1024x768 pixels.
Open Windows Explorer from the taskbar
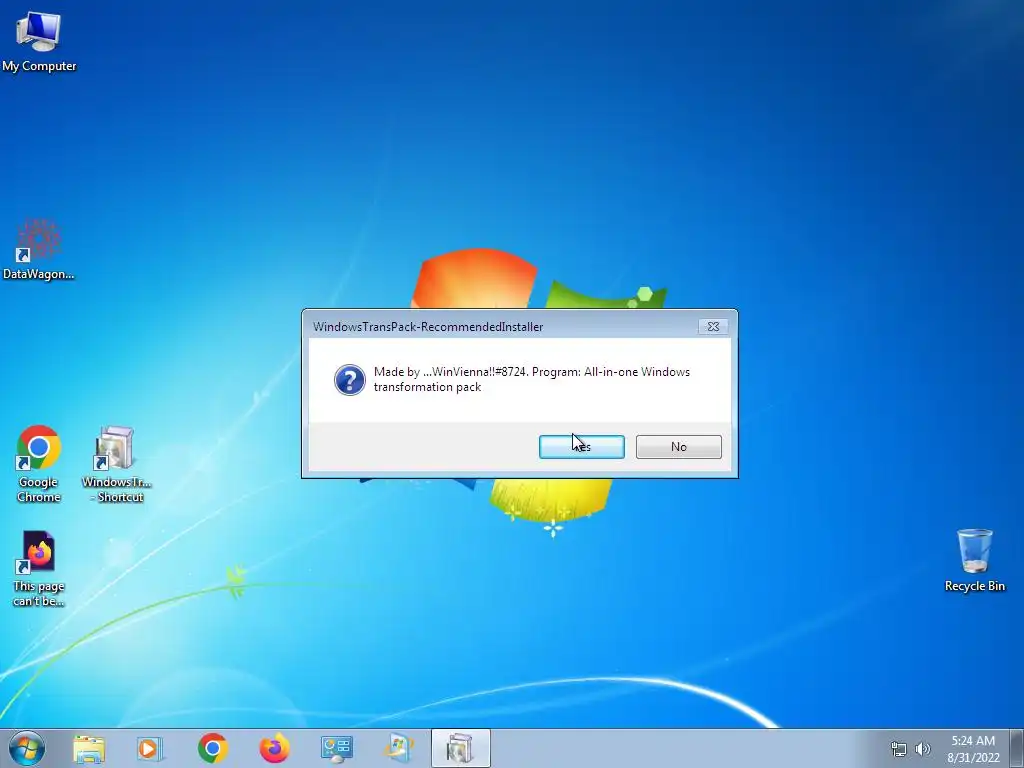click(x=89, y=748)
